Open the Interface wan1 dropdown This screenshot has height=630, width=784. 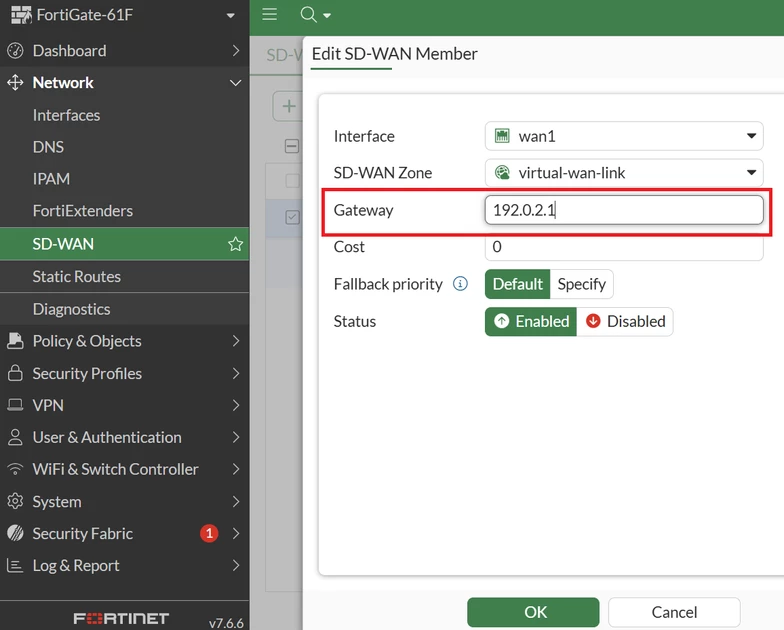point(624,136)
